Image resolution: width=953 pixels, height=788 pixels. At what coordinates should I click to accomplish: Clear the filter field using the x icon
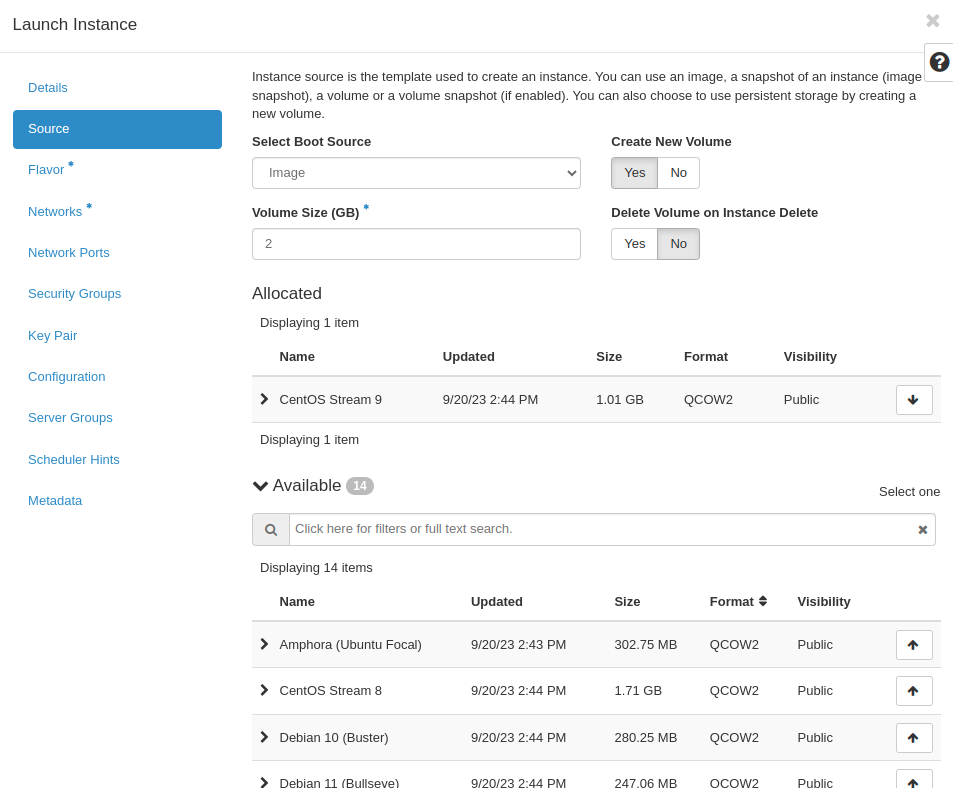pos(922,529)
